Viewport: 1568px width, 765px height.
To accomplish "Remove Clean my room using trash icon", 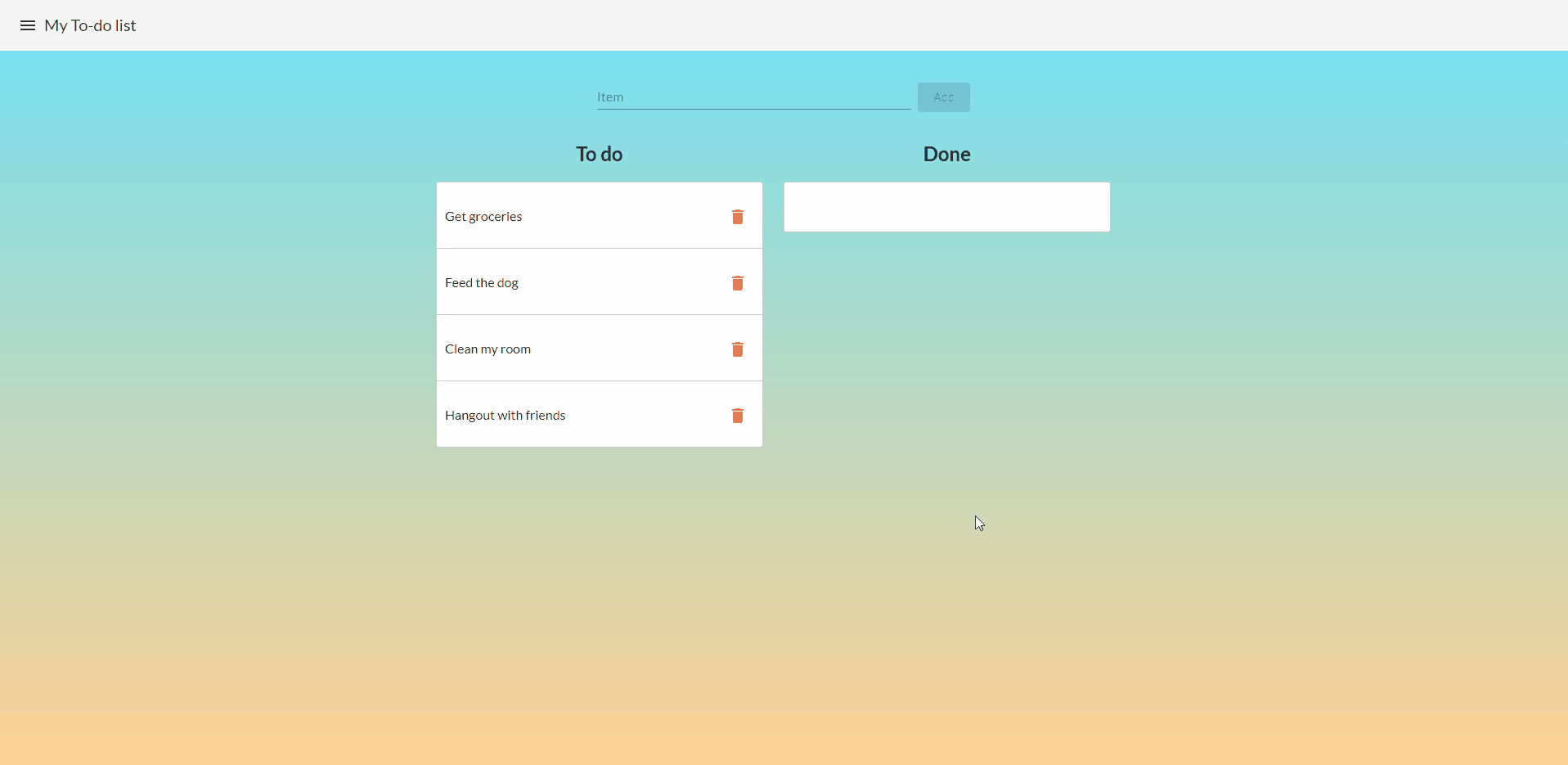I will (x=737, y=349).
